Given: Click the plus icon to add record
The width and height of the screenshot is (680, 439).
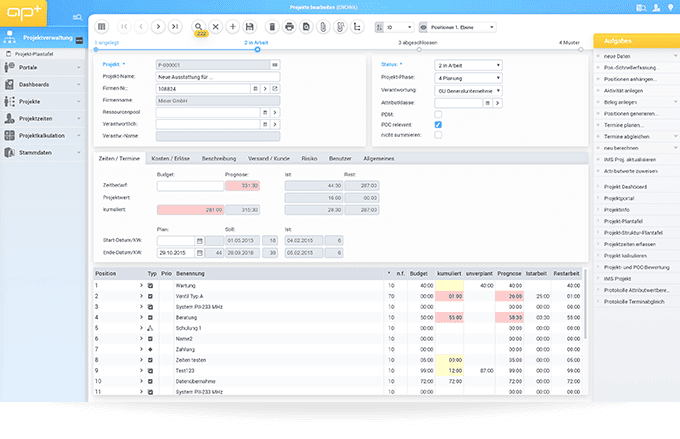Looking at the screenshot, I should 233,26.
